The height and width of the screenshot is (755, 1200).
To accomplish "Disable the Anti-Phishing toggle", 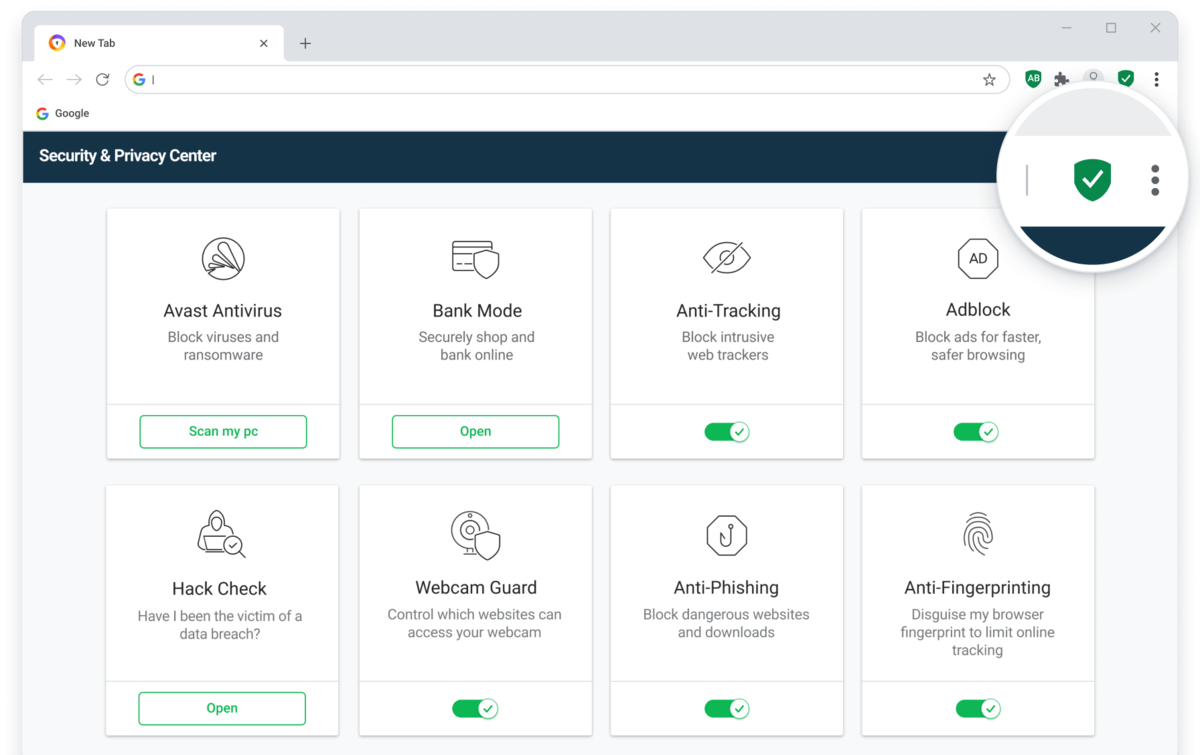I will tap(727, 709).
